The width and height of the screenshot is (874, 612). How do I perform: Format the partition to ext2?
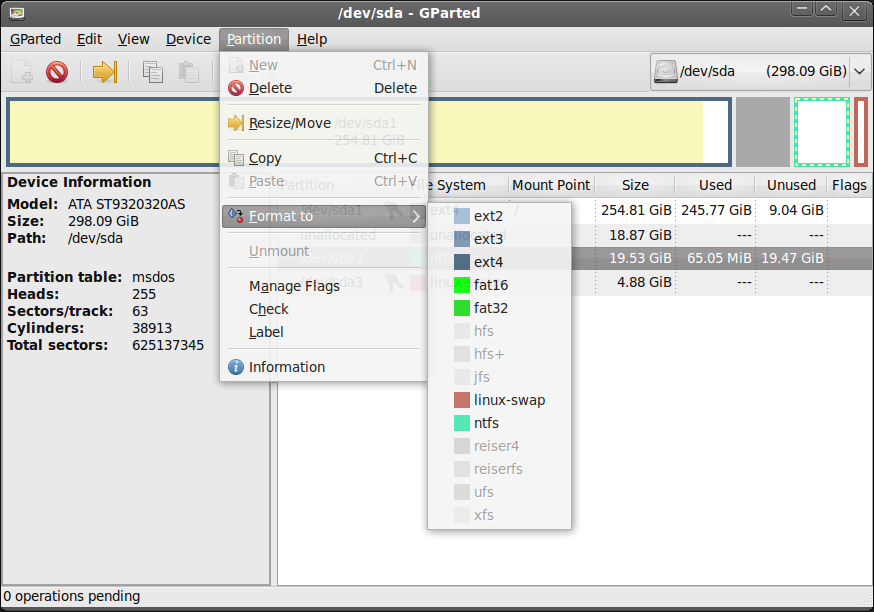(499, 216)
